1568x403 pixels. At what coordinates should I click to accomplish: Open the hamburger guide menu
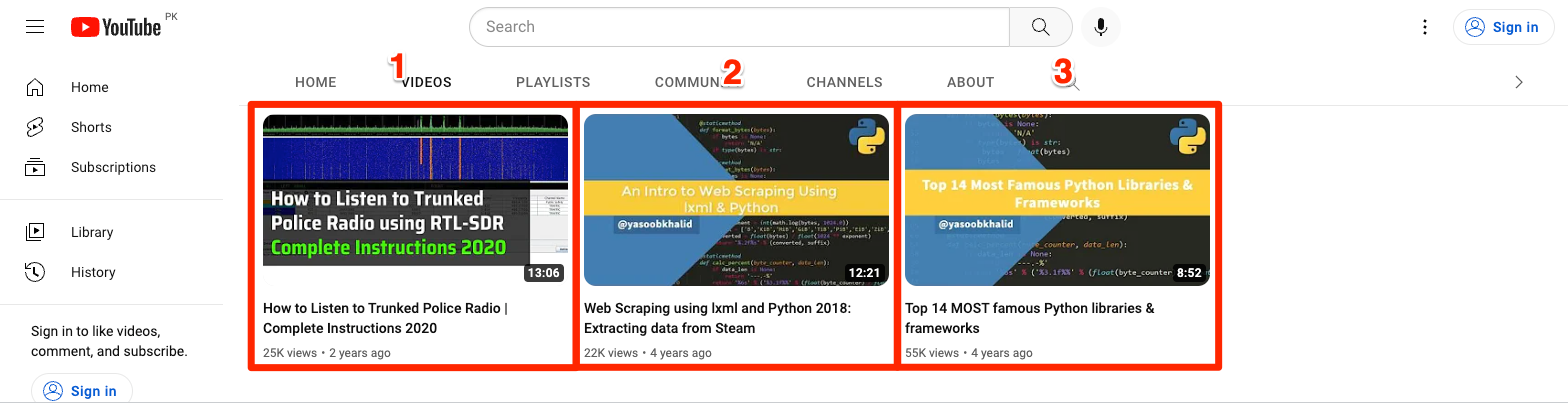[35, 27]
